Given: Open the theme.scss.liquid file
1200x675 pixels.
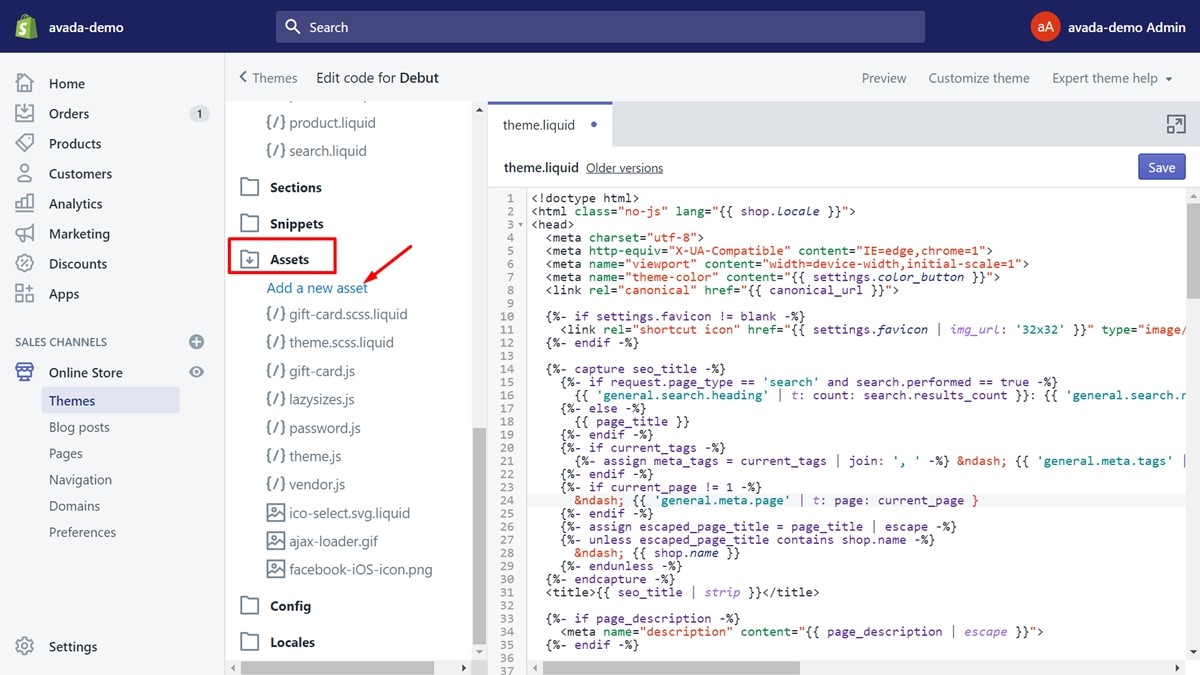Looking at the screenshot, I should pos(342,342).
